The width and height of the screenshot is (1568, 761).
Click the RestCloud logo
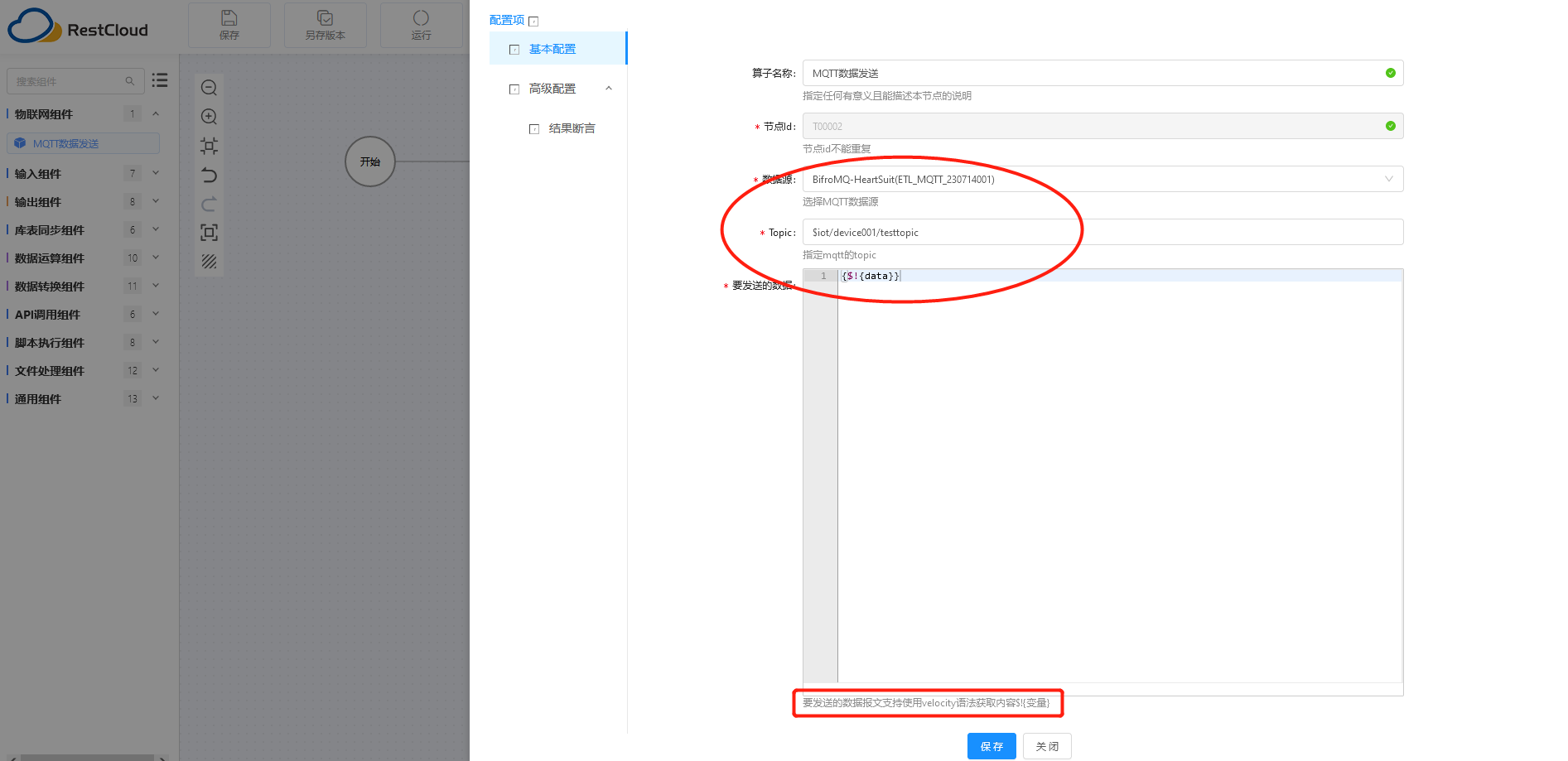pyautogui.click(x=78, y=26)
